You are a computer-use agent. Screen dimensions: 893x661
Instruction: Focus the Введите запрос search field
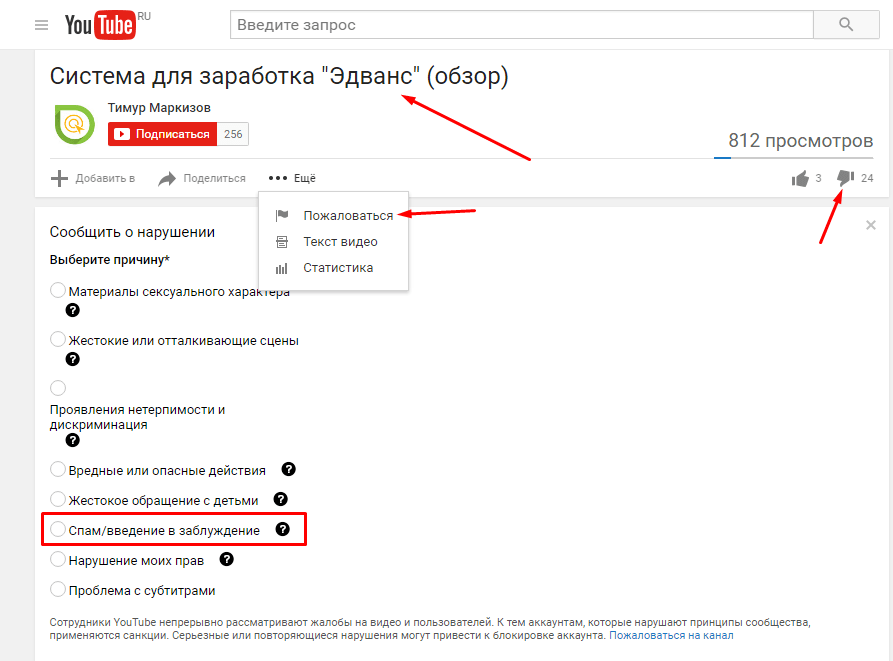(x=522, y=24)
